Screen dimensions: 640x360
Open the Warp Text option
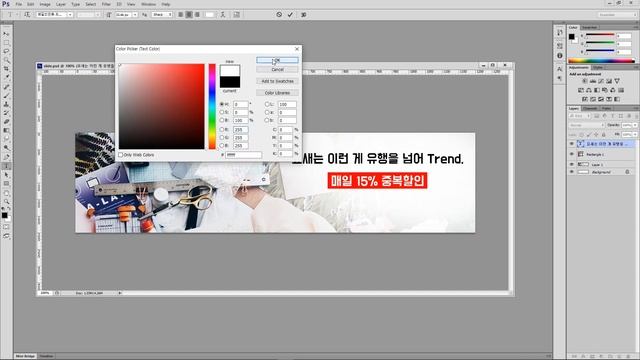(223, 15)
